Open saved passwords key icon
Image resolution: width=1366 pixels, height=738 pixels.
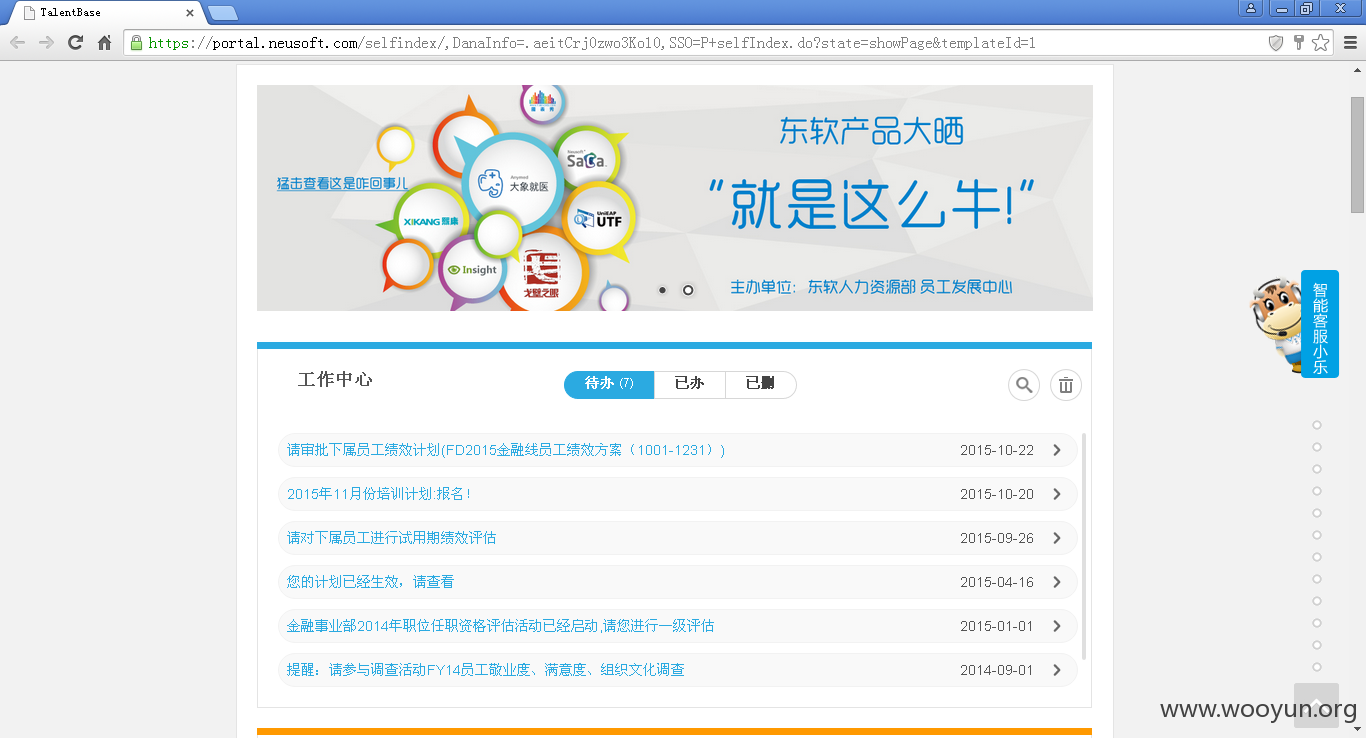click(1299, 43)
